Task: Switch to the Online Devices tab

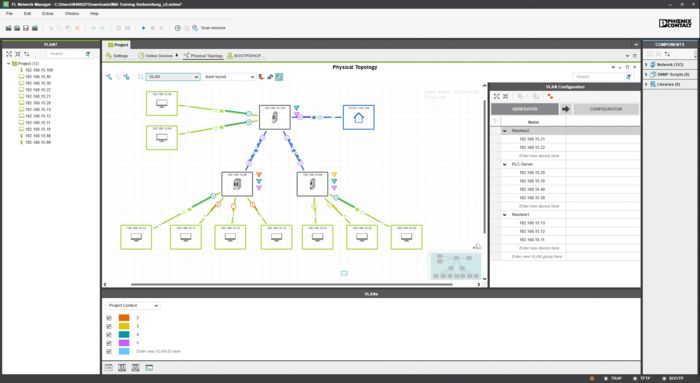Action: [158, 56]
